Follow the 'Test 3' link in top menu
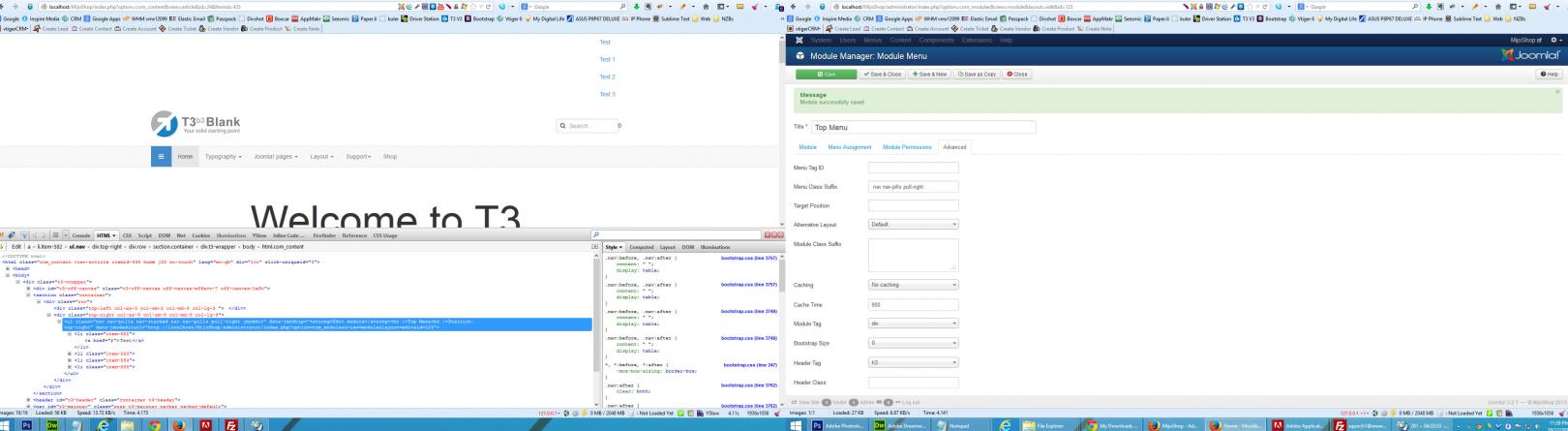The height and width of the screenshot is (431, 1568). pos(607,94)
